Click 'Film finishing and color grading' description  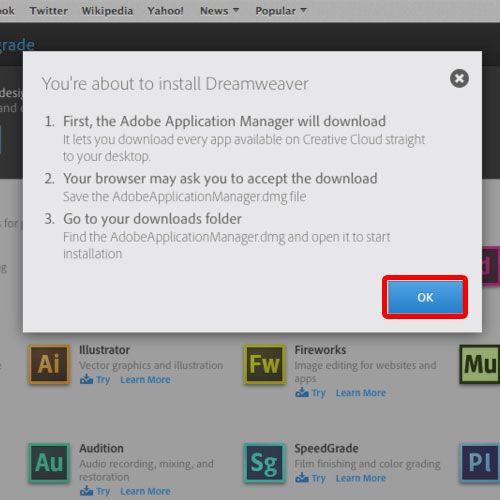367,464
